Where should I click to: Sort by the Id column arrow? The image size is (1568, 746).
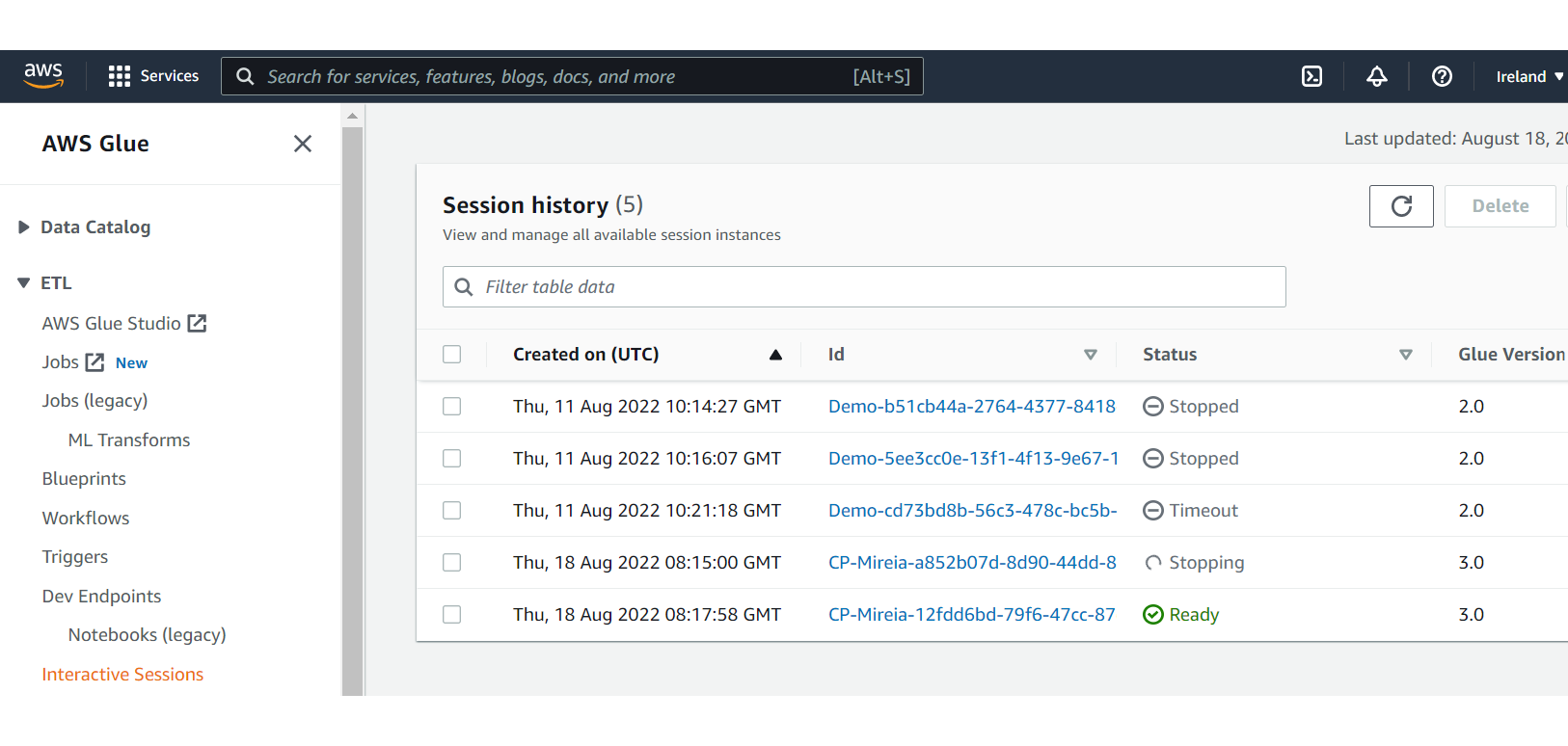[1091, 355]
